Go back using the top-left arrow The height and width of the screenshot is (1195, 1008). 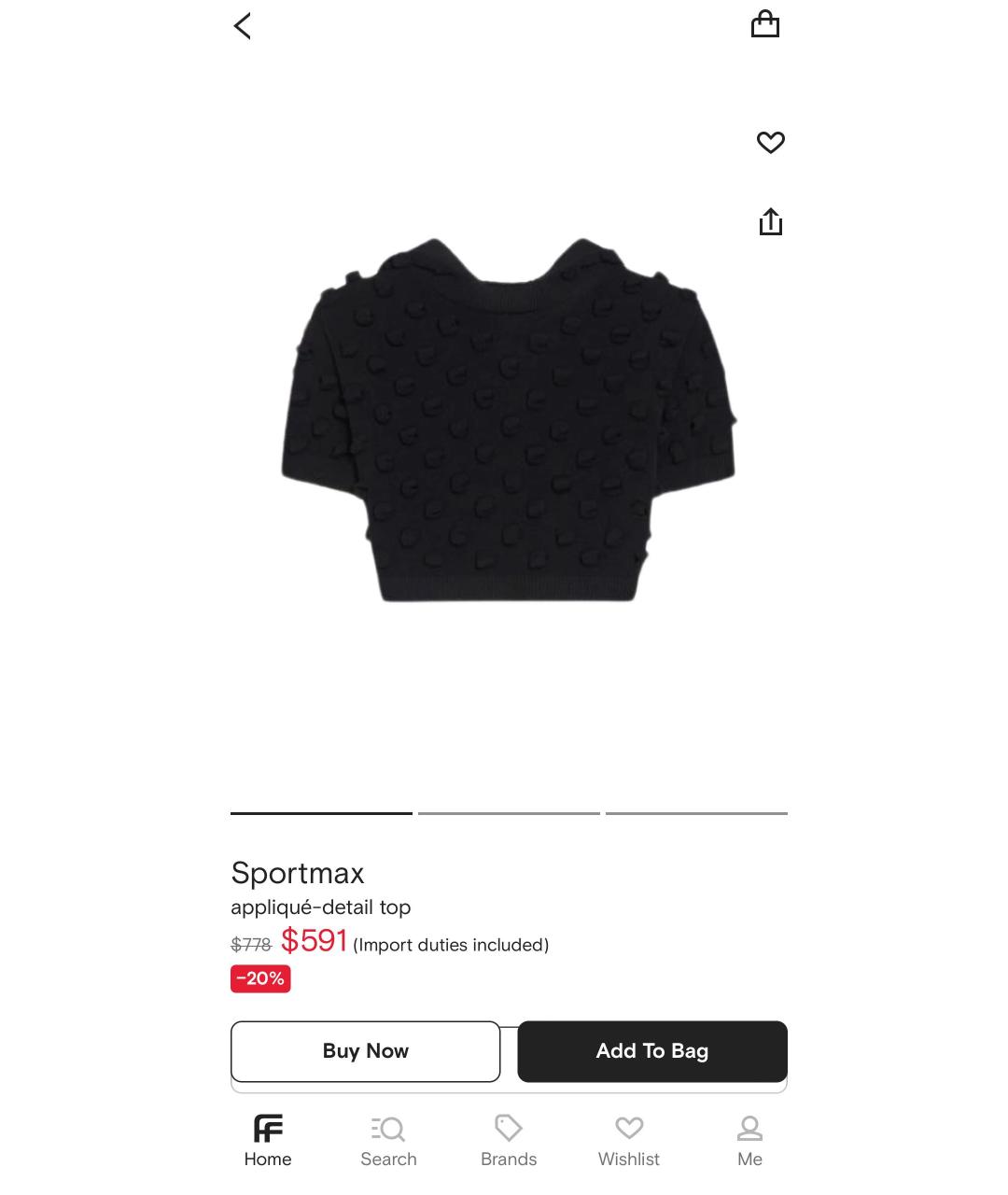point(243,26)
